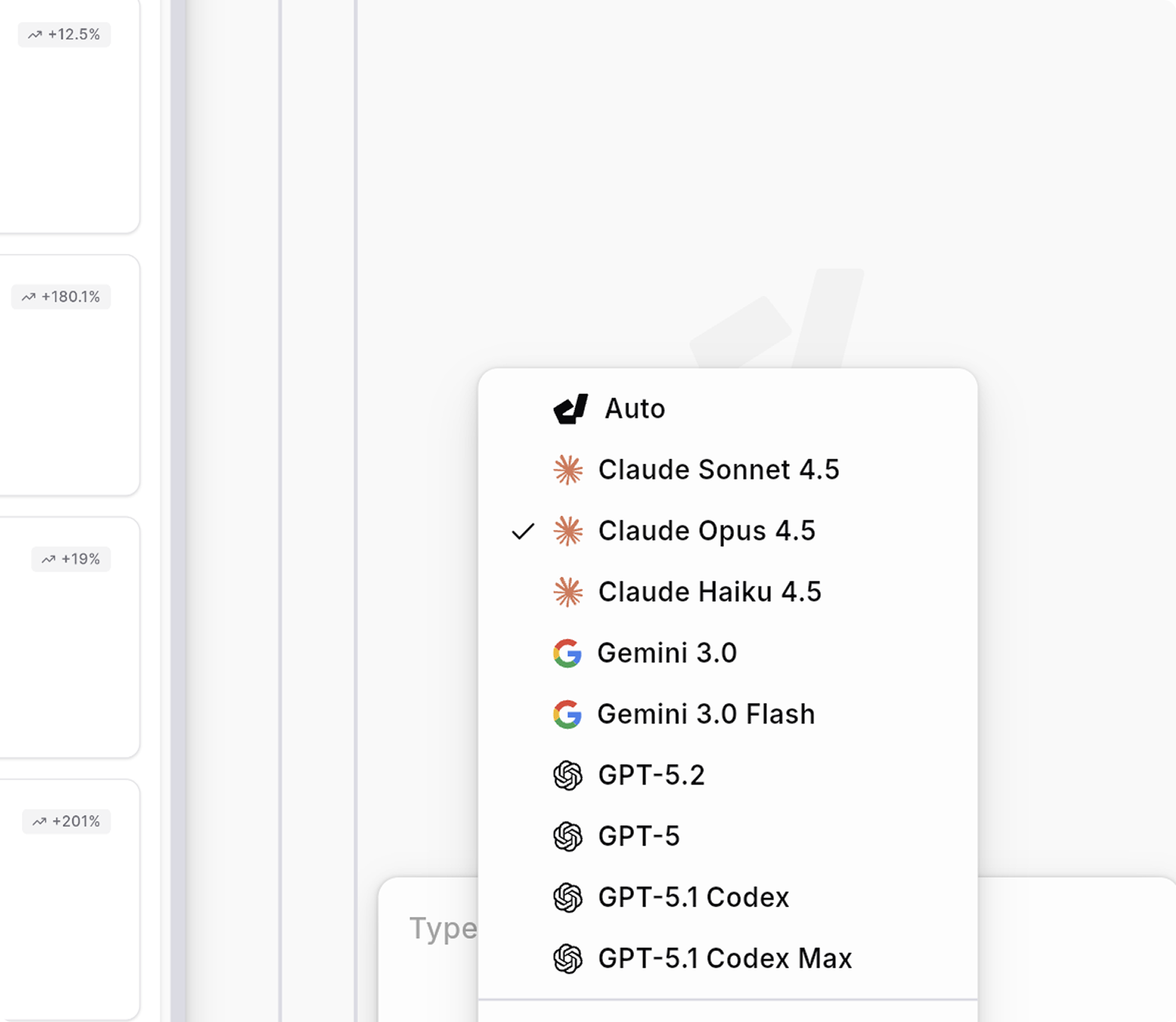Click the OpenAI icon beside GPT-5.2
Image resolution: width=1176 pixels, height=1022 pixels.
pos(568,776)
